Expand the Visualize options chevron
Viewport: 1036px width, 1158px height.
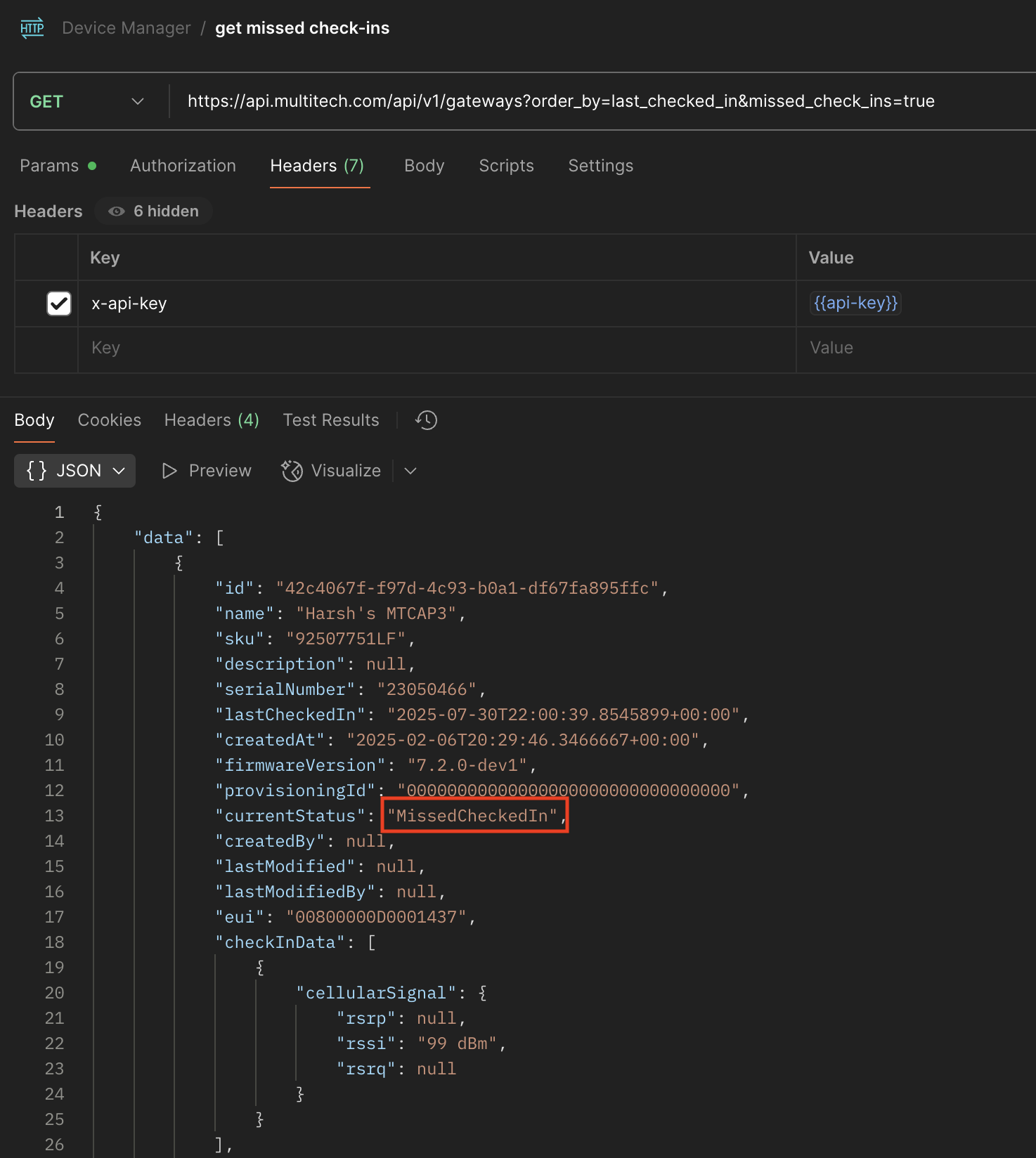[411, 471]
